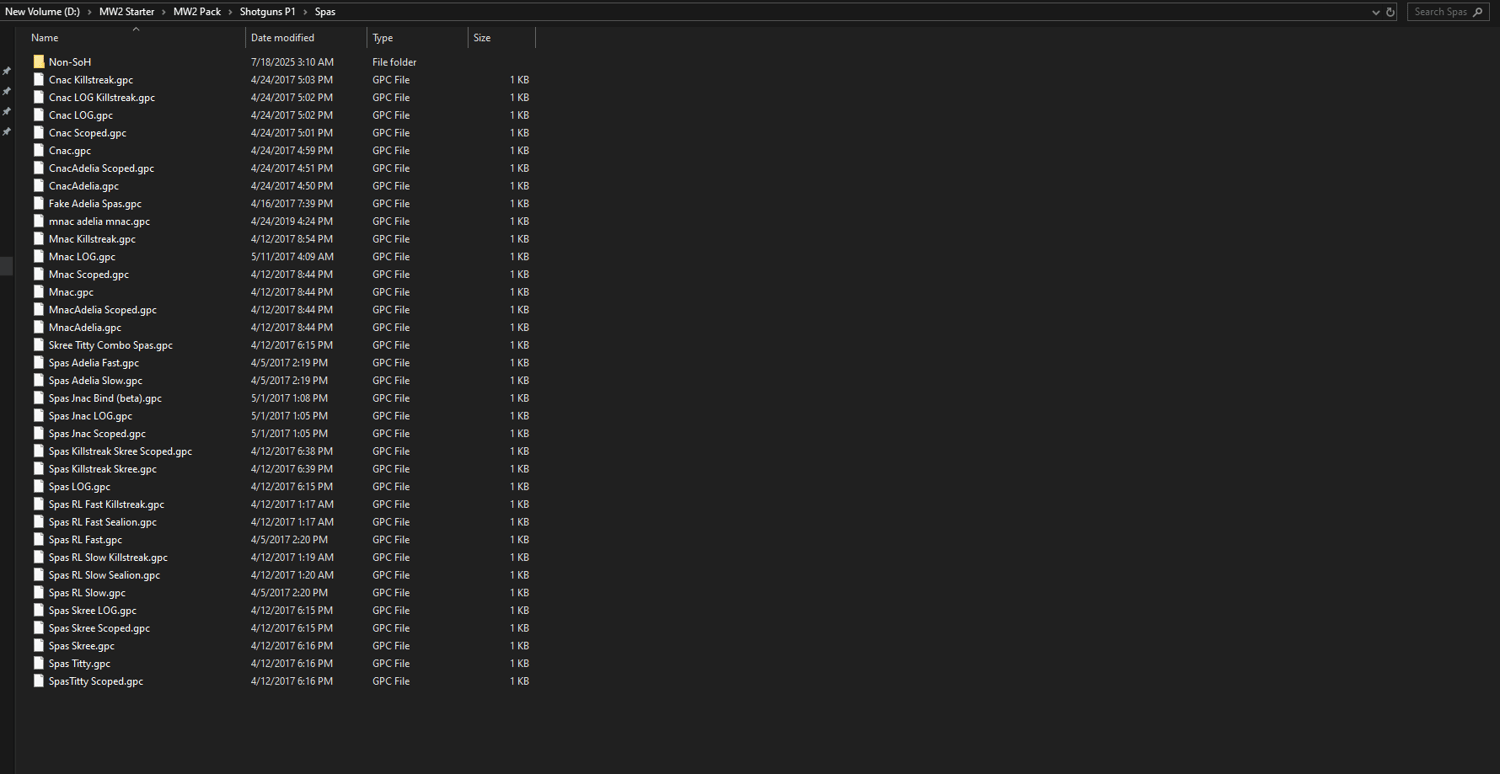Click the date 7/18/2025 3:10 AM

tap(292, 62)
